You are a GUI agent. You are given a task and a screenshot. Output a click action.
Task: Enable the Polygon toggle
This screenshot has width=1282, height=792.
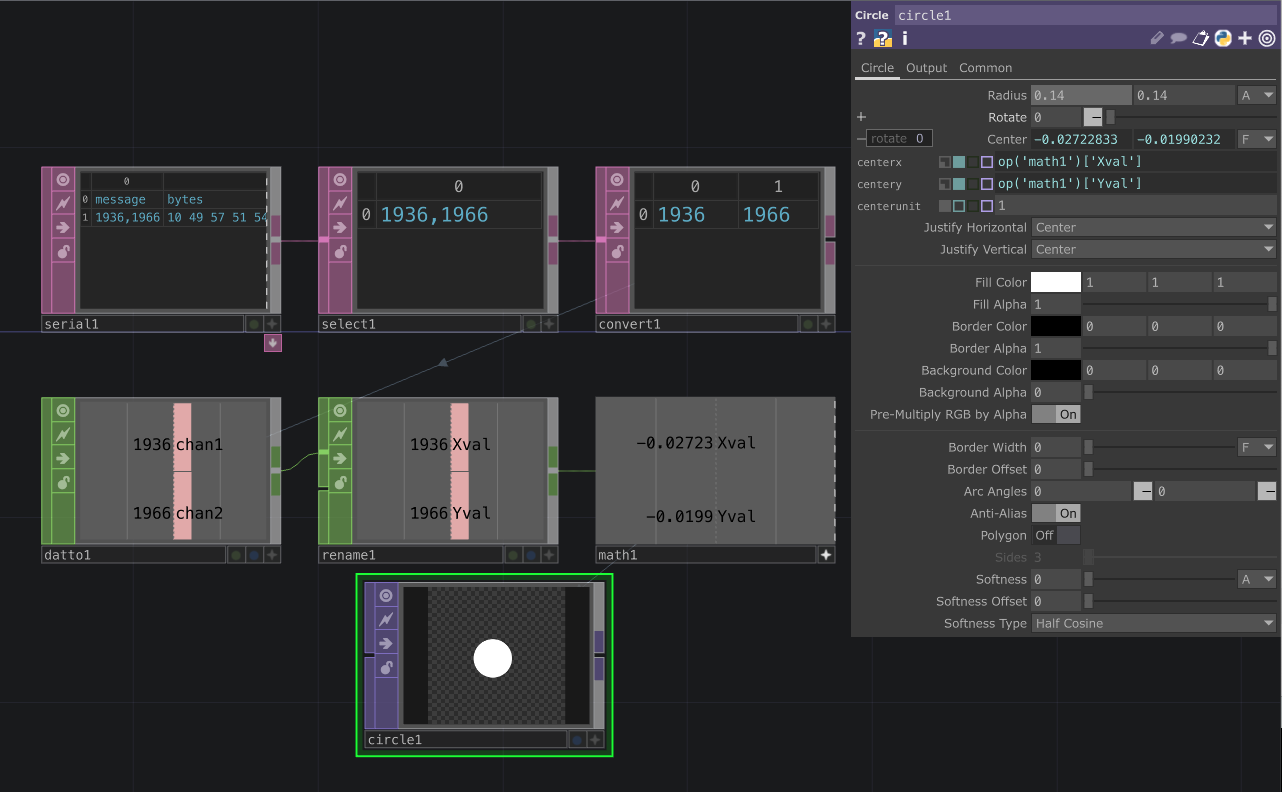pos(1056,535)
